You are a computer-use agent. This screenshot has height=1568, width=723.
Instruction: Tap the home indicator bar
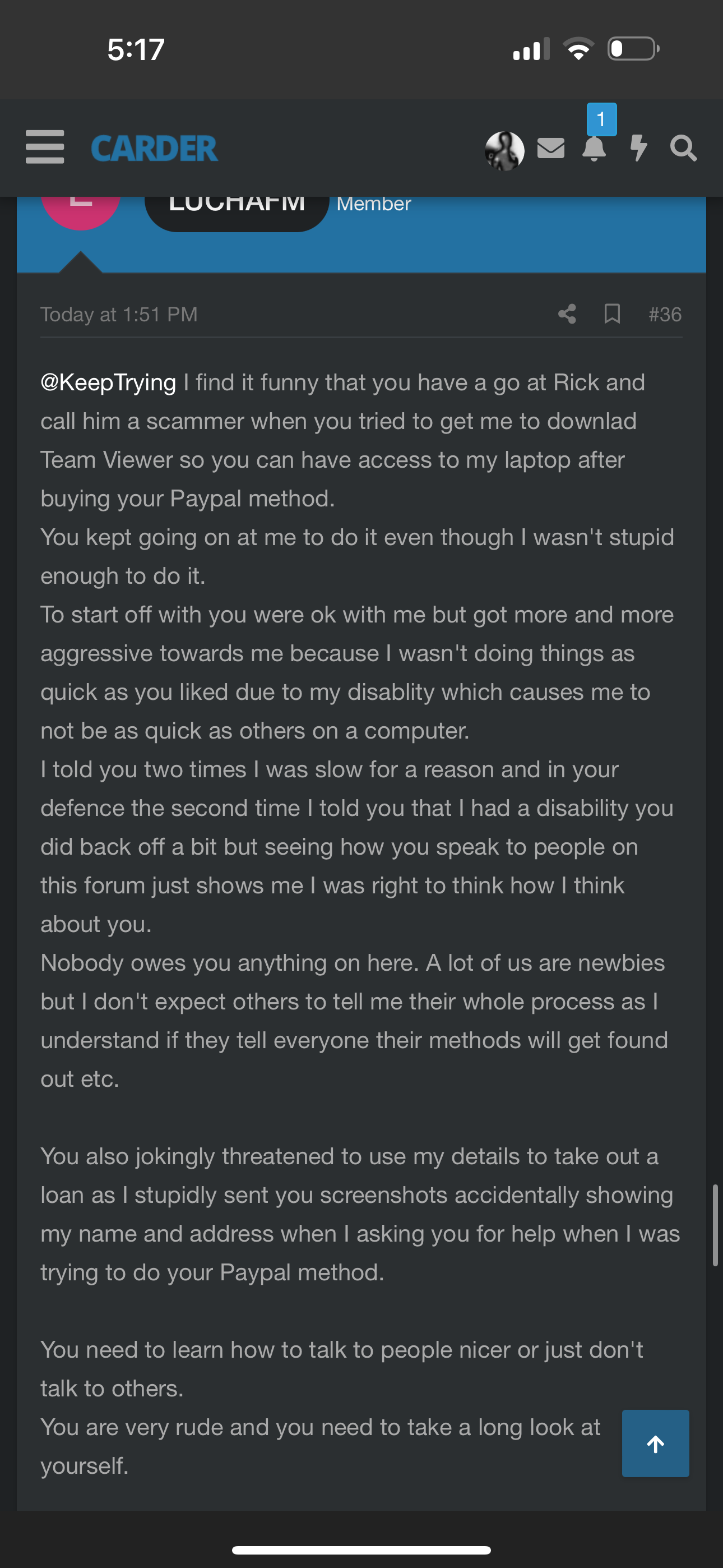click(361, 1549)
